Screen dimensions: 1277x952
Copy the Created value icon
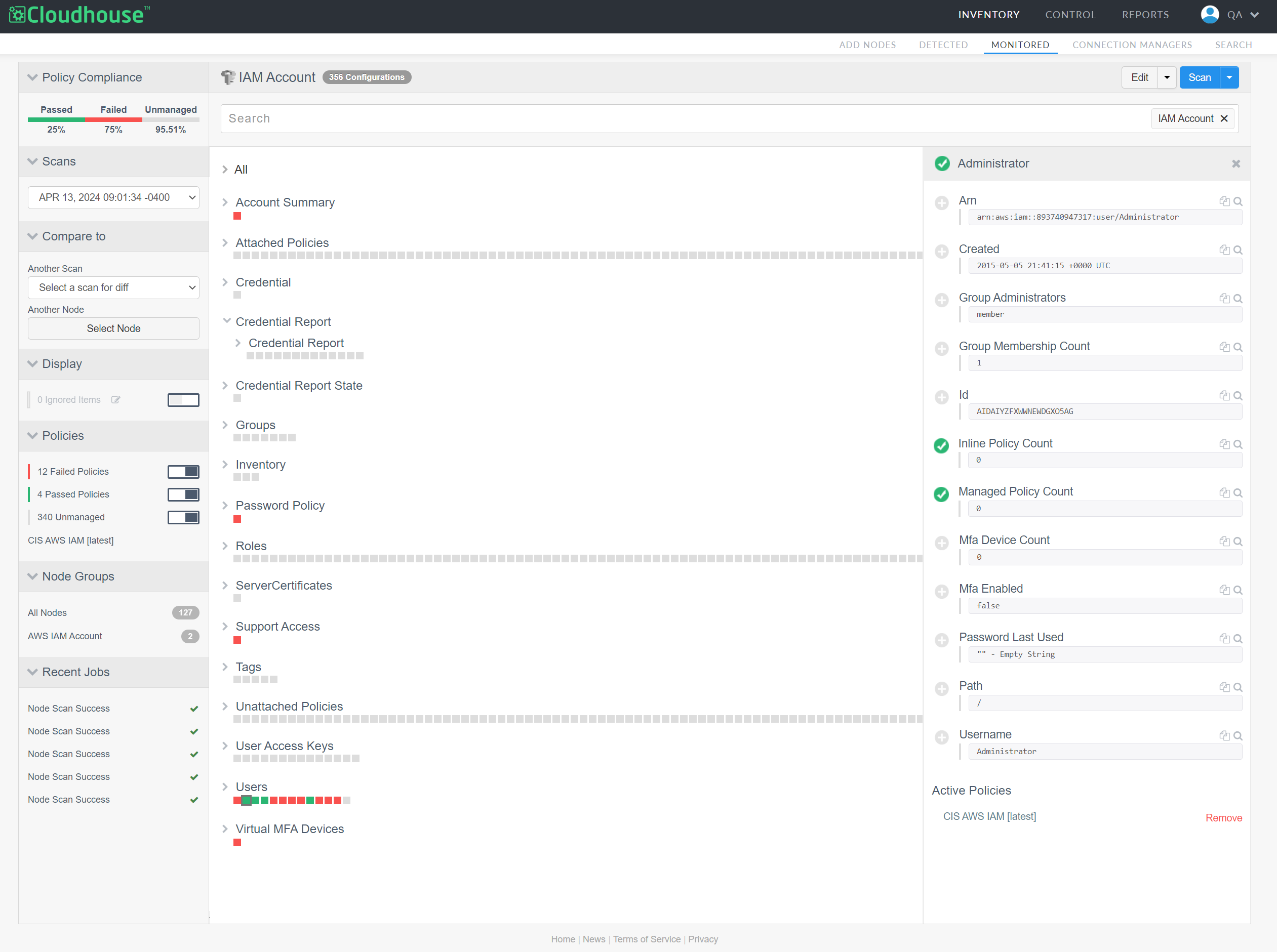pyautogui.click(x=1224, y=250)
